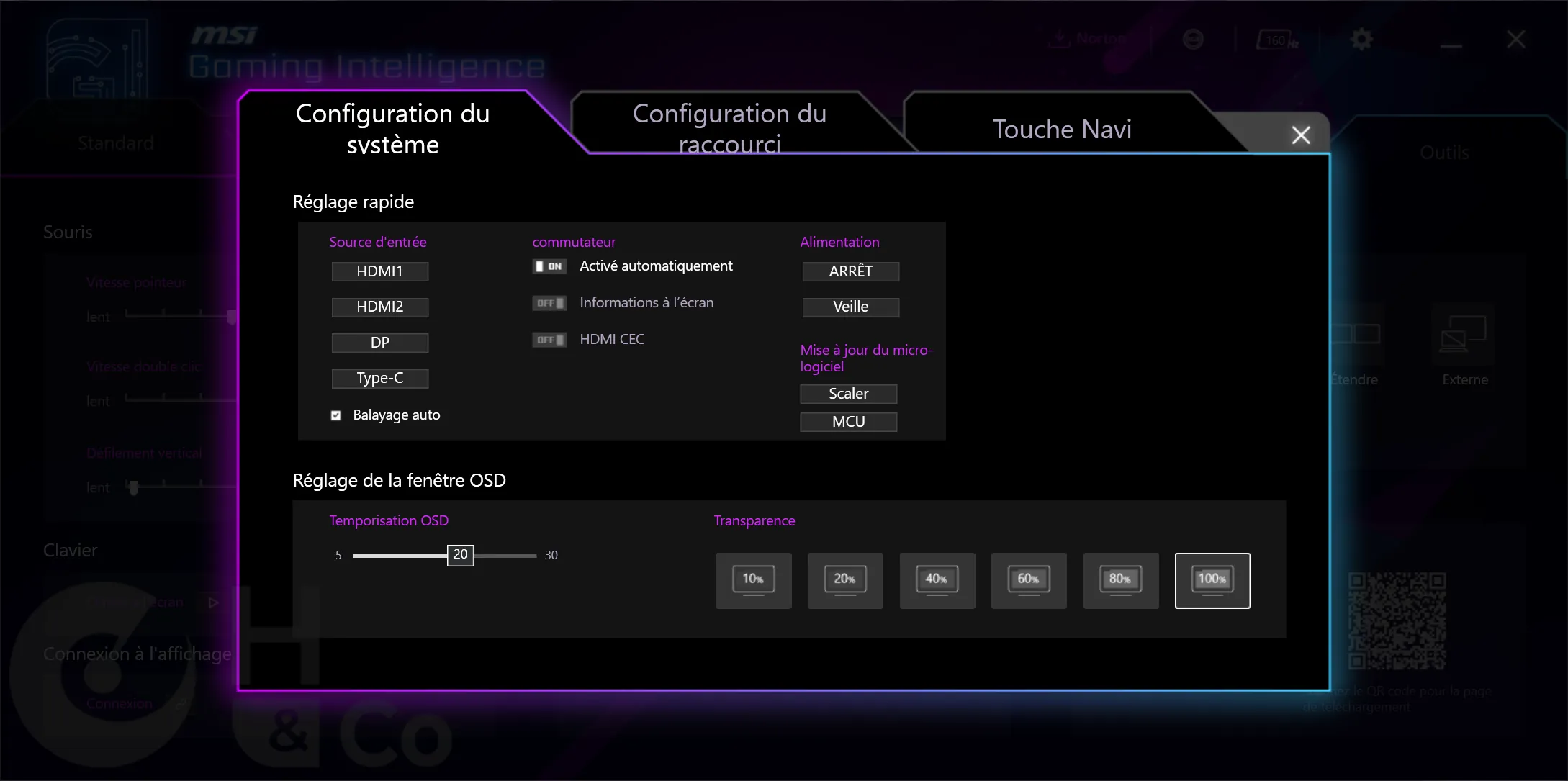Open the Outils tab in background window

click(1444, 153)
